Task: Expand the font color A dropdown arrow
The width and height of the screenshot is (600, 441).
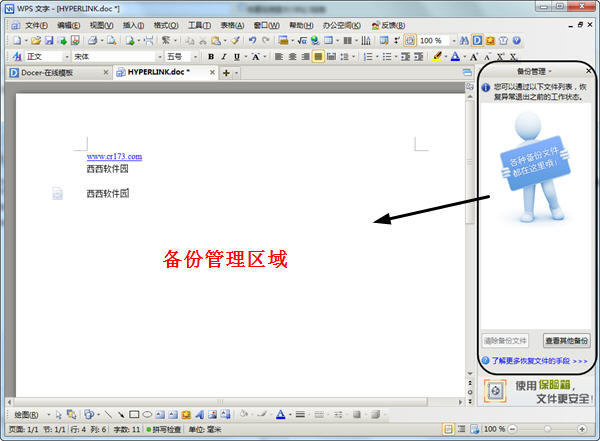Action: (465, 57)
